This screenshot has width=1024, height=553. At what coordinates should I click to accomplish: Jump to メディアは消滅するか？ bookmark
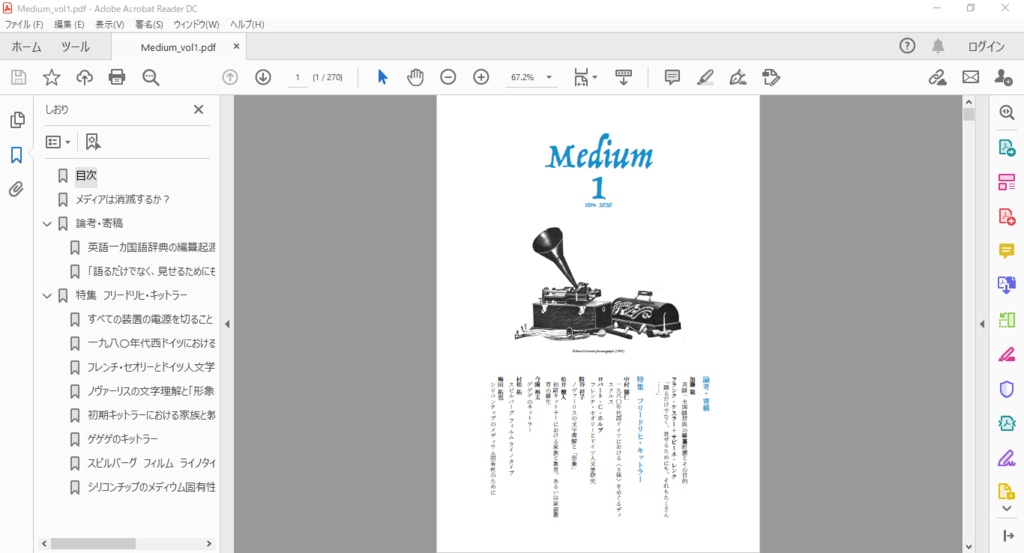click(122, 200)
